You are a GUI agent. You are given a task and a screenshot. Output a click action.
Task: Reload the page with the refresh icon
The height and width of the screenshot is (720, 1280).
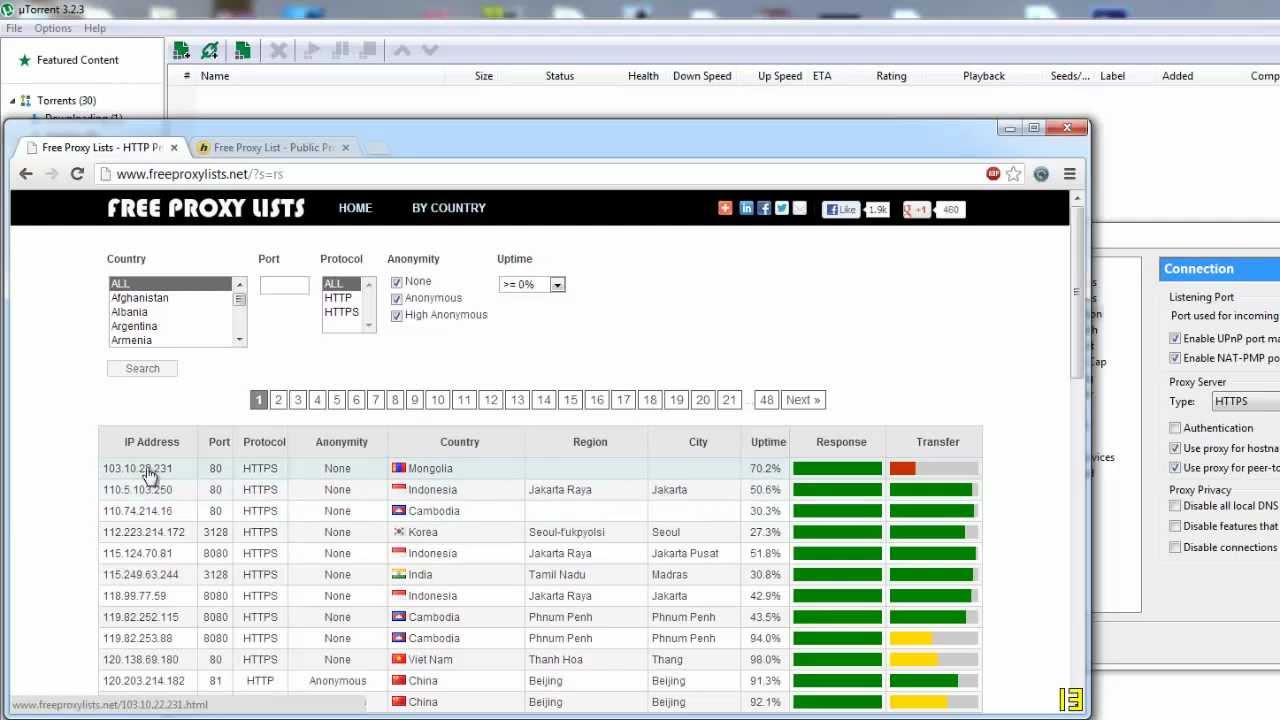[x=77, y=174]
